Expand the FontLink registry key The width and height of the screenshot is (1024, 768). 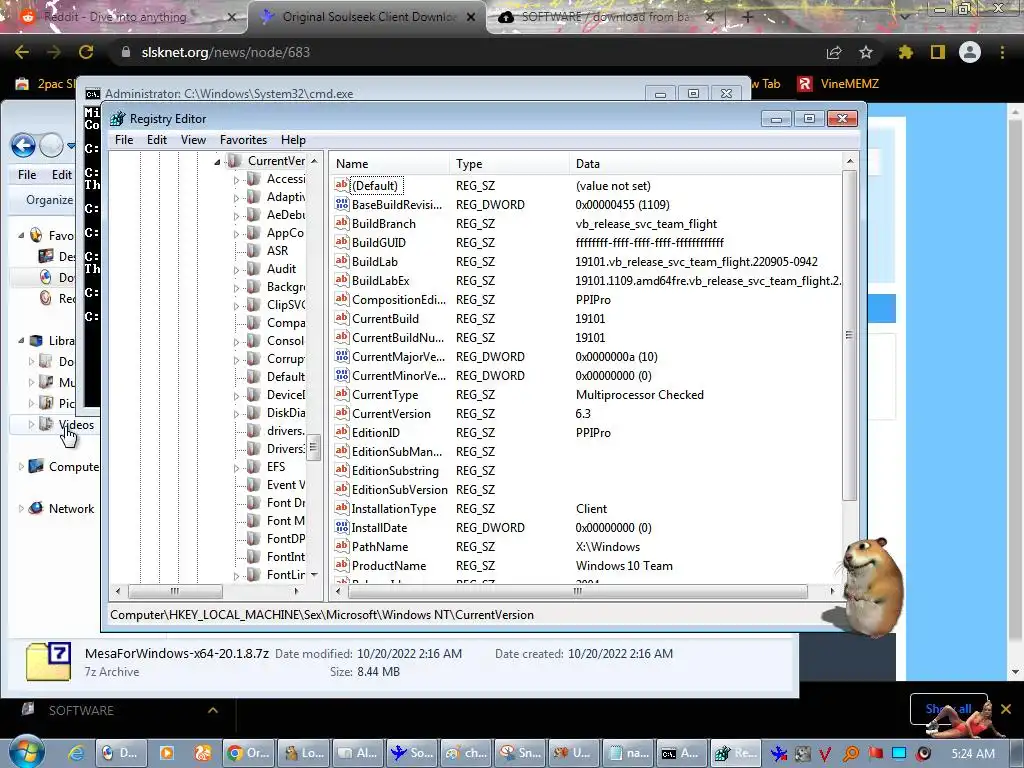236,575
